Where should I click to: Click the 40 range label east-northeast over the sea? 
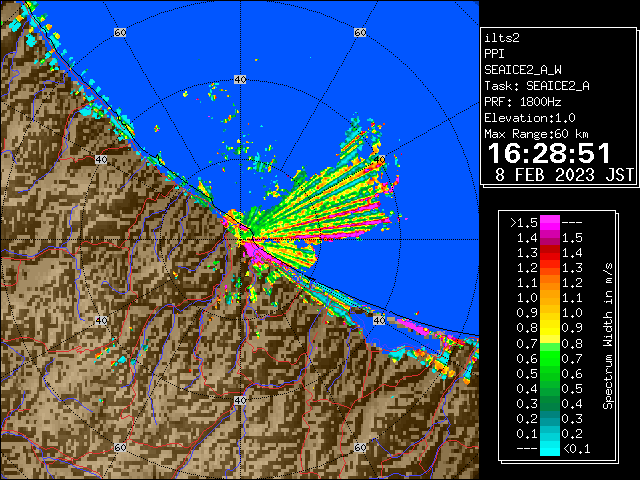[x=379, y=160]
